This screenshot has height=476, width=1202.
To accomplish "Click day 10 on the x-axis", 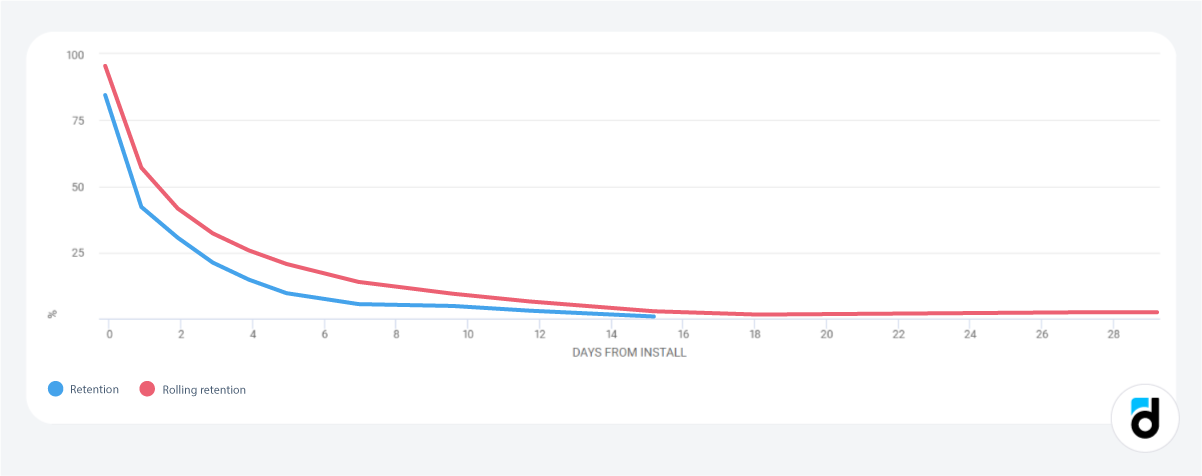I will click(468, 334).
